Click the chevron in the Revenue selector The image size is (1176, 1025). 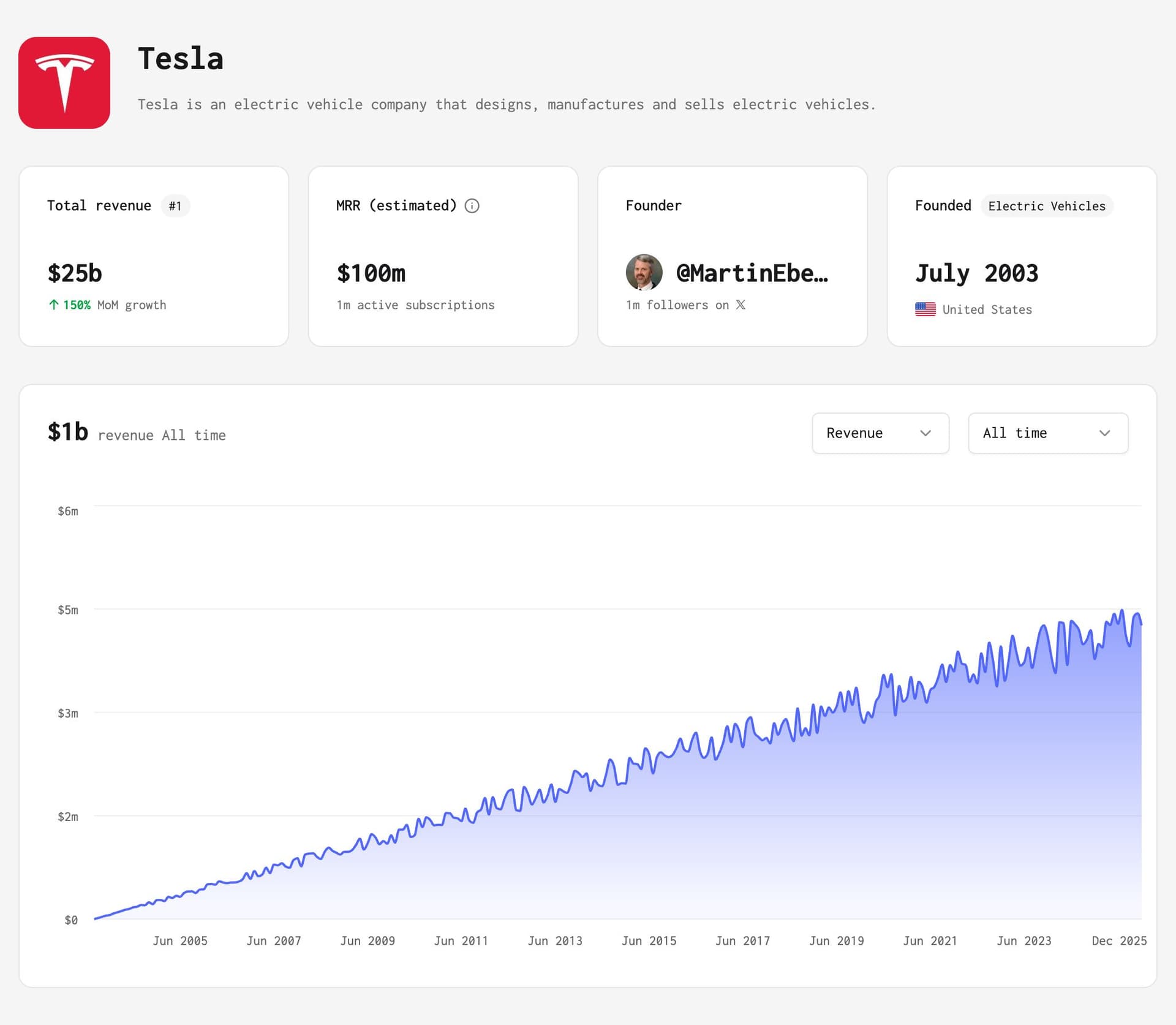925,433
